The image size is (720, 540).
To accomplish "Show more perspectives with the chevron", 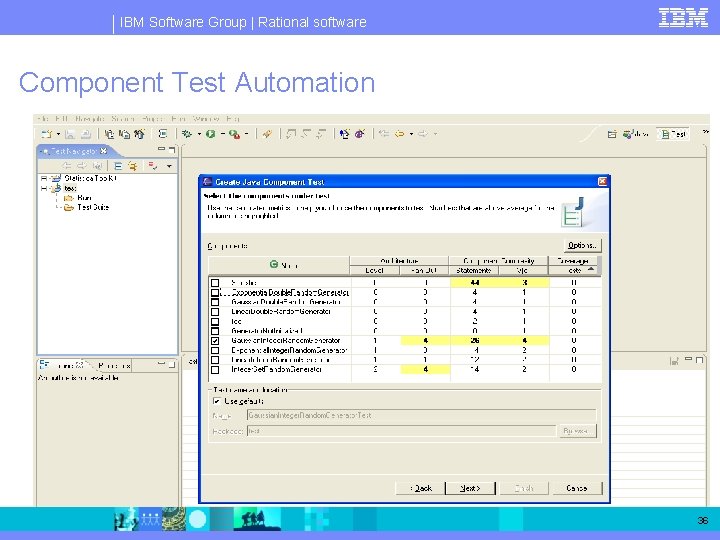I will click(x=705, y=132).
